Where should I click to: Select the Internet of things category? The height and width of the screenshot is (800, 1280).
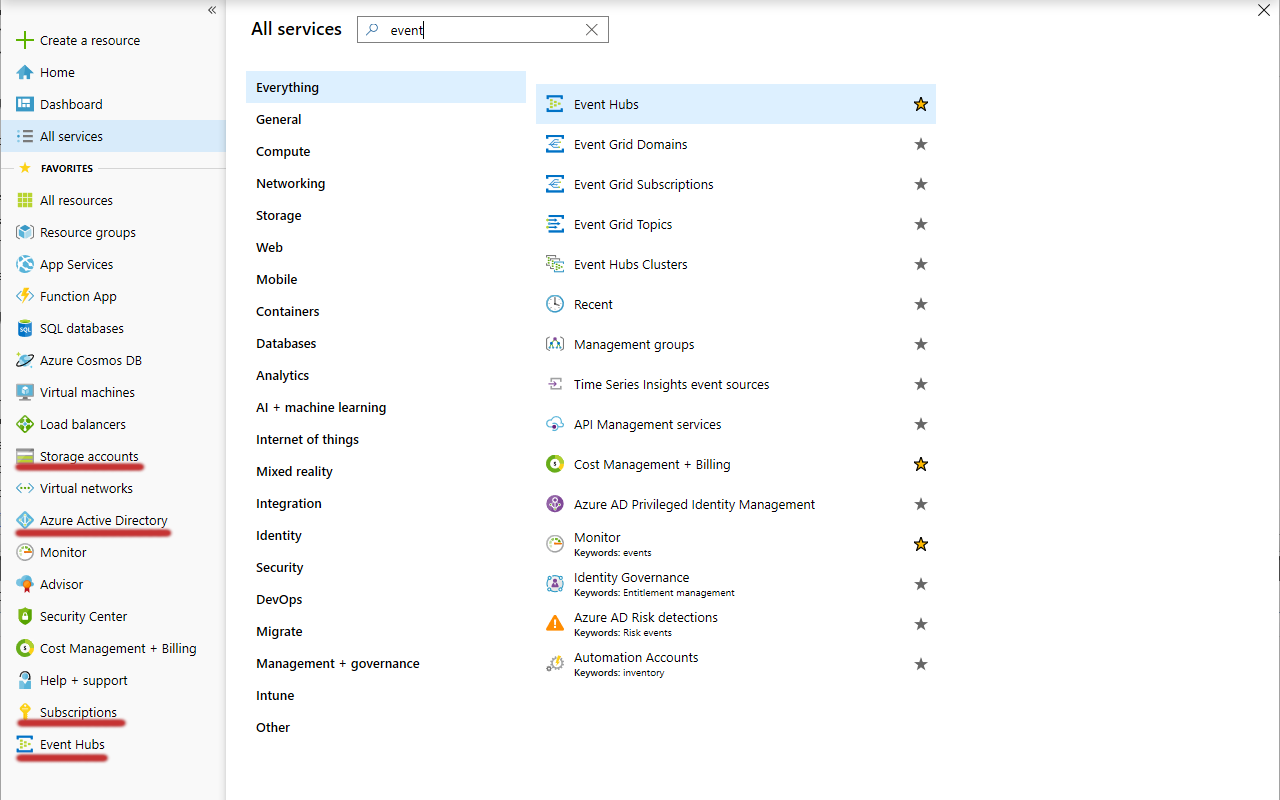coord(307,440)
